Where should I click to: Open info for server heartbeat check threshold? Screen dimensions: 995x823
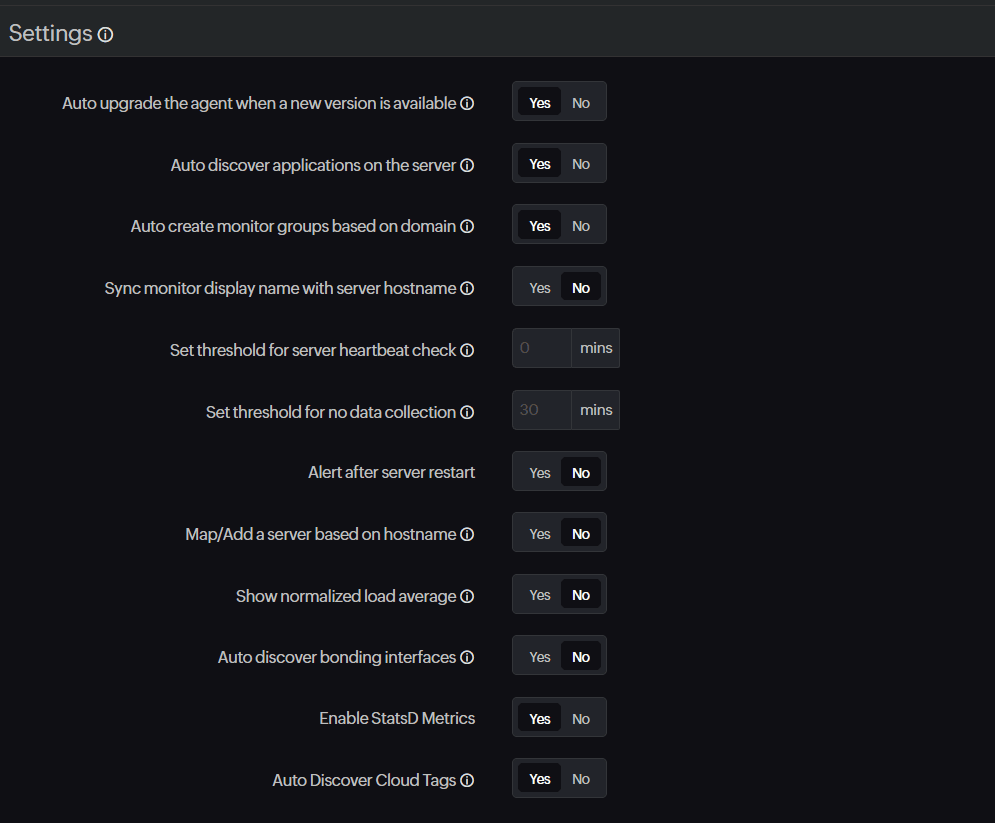[467, 350]
